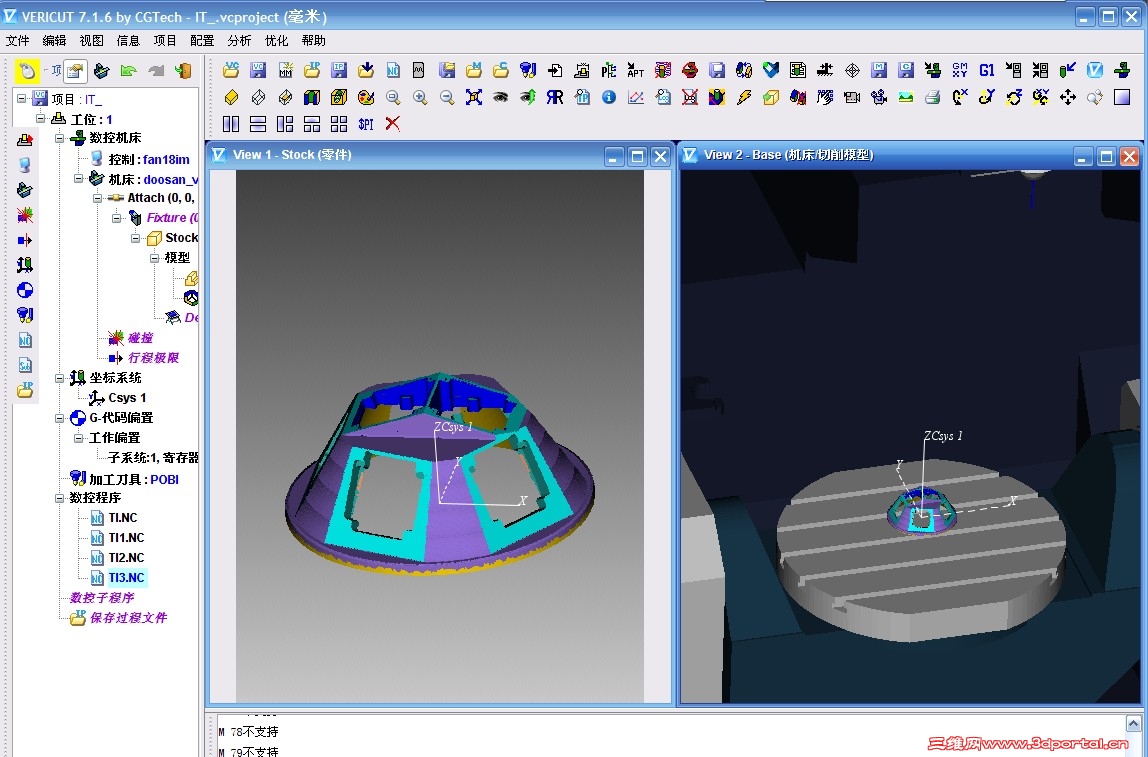Click the GM XY codes toolbar icon

960,70
